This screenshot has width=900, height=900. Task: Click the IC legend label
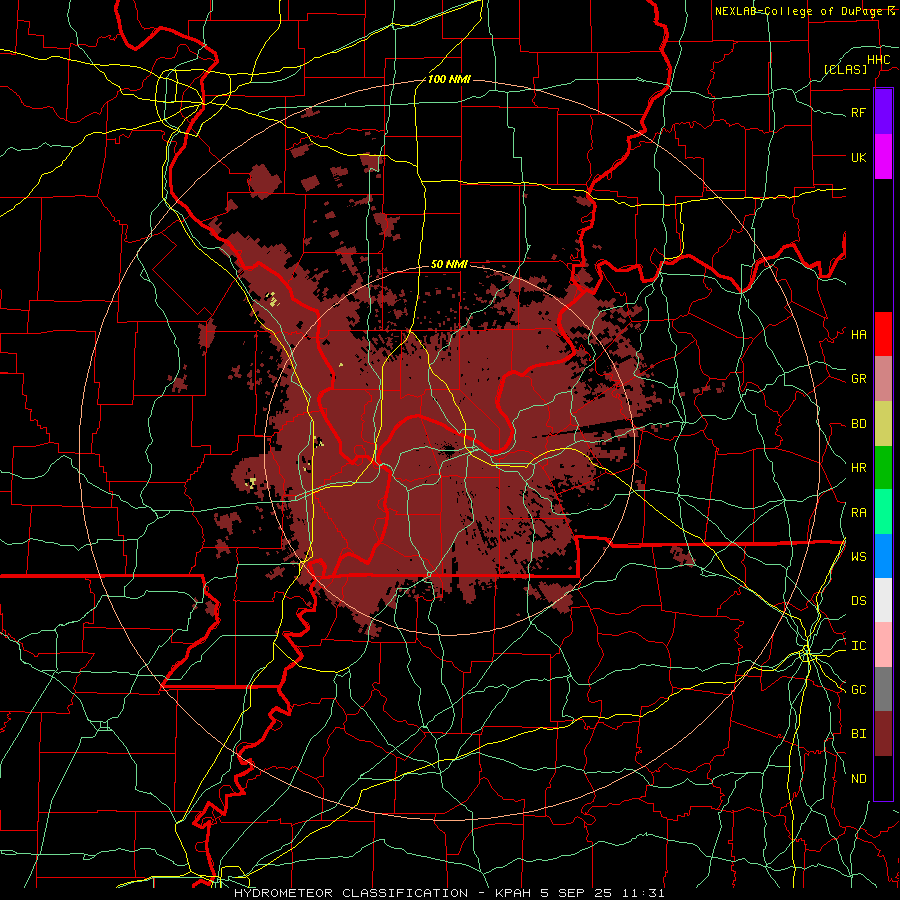click(859, 646)
